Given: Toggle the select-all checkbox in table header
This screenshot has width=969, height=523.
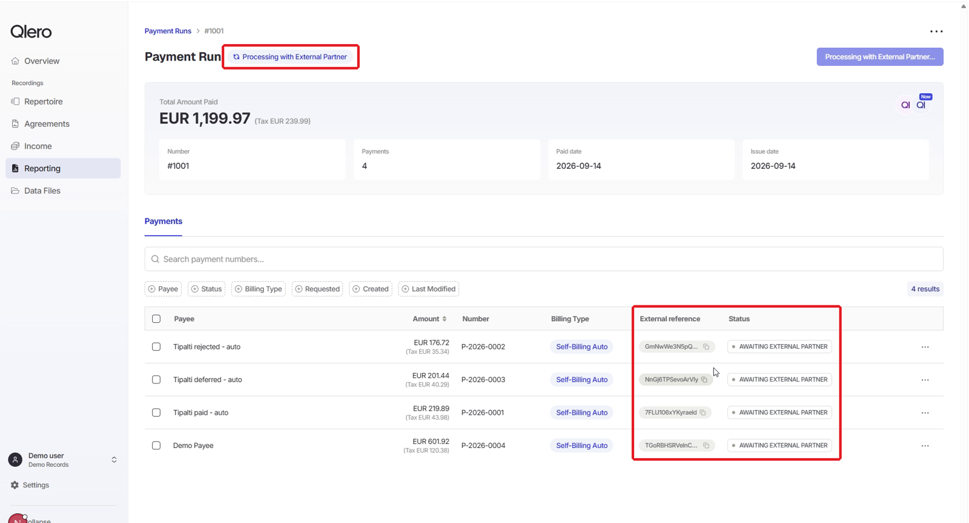Looking at the screenshot, I should (156, 319).
